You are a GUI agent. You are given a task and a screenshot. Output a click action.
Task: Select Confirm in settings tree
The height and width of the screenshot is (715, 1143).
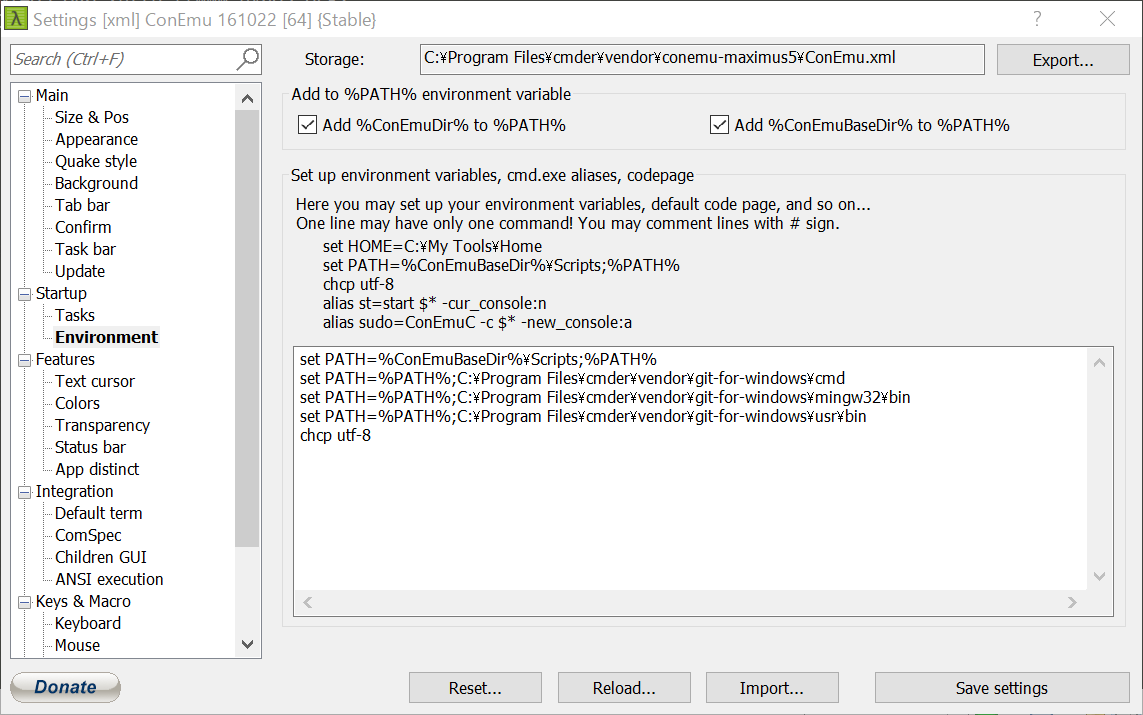83,227
